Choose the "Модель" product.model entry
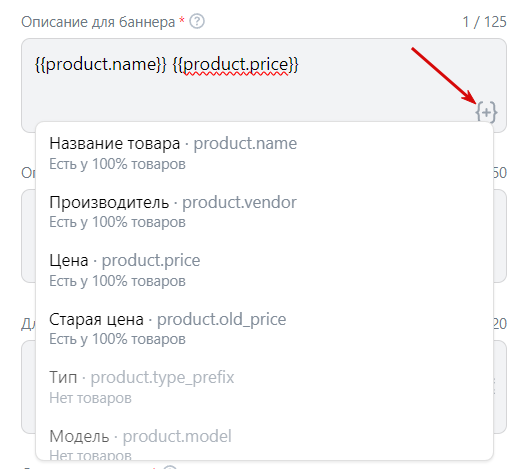The height and width of the screenshot is (469, 520). point(264,440)
